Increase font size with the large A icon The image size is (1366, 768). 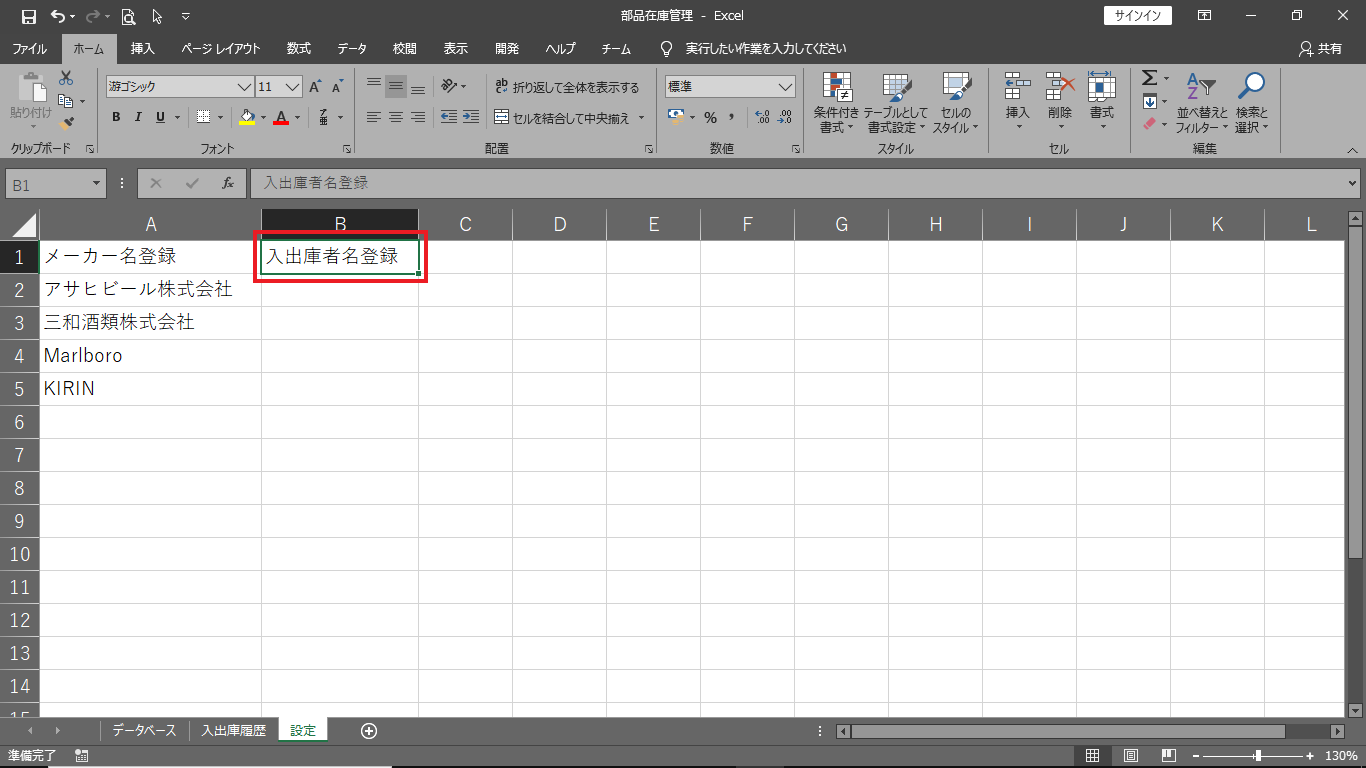tap(315, 87)
